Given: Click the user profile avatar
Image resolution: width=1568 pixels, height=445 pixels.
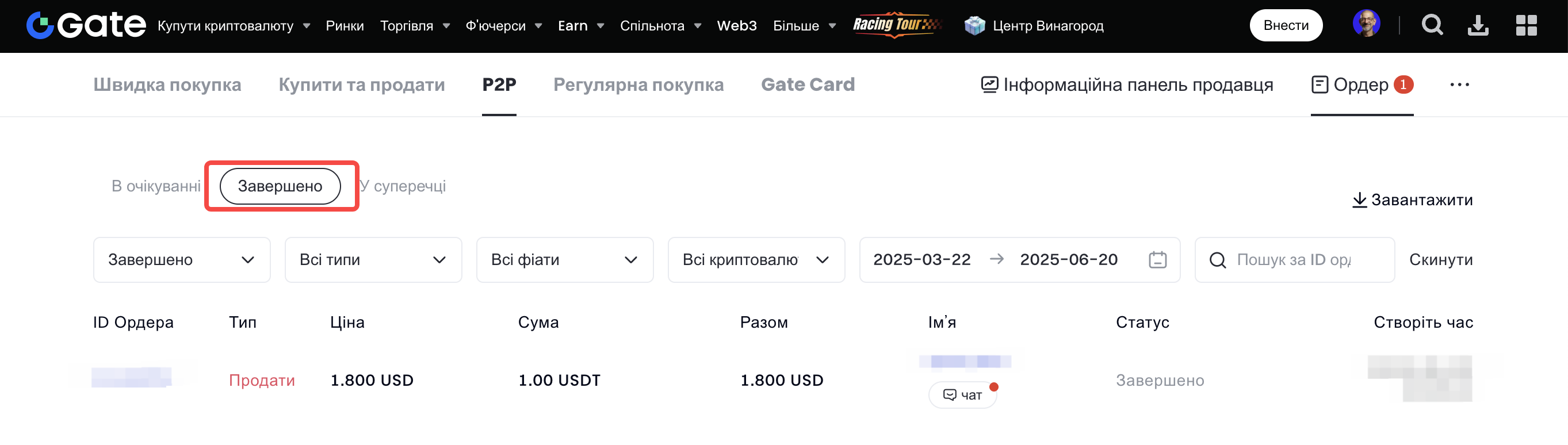Looking at the screenshot, I should tap(1366, 24).
